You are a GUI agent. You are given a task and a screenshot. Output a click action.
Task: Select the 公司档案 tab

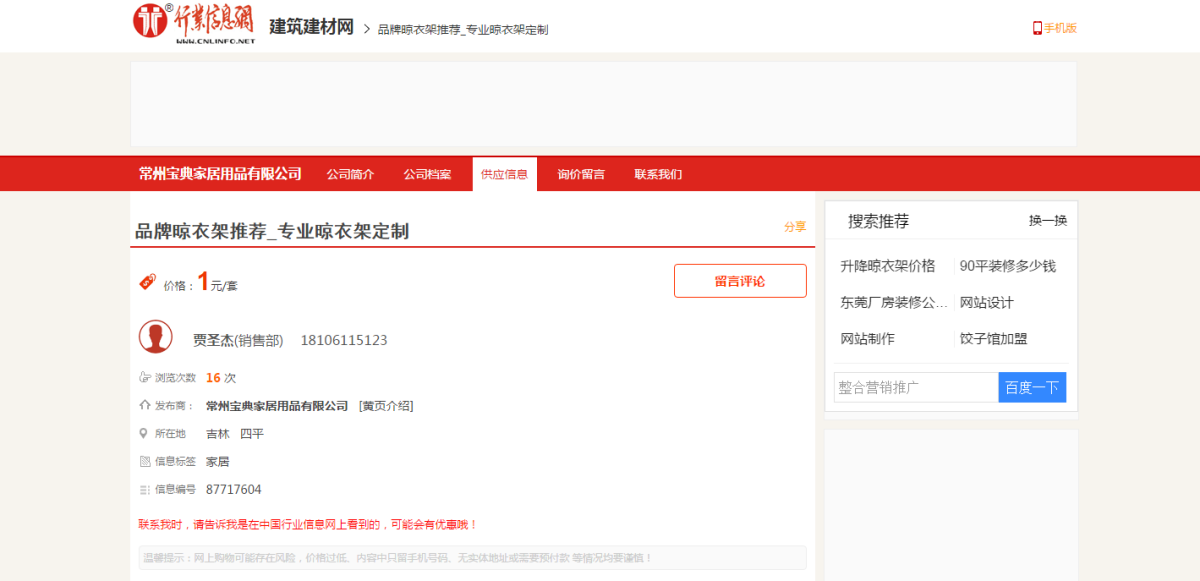[427, 173]
